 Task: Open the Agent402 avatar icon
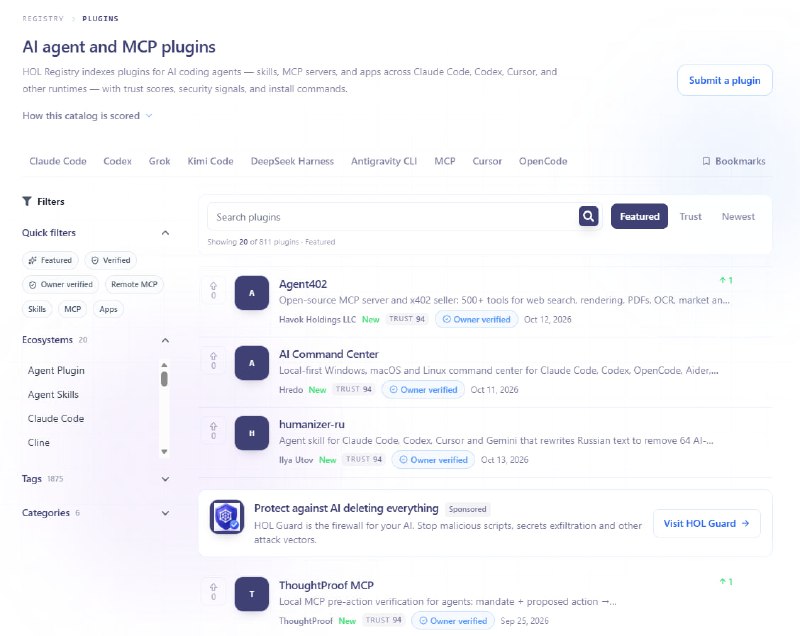252,293
